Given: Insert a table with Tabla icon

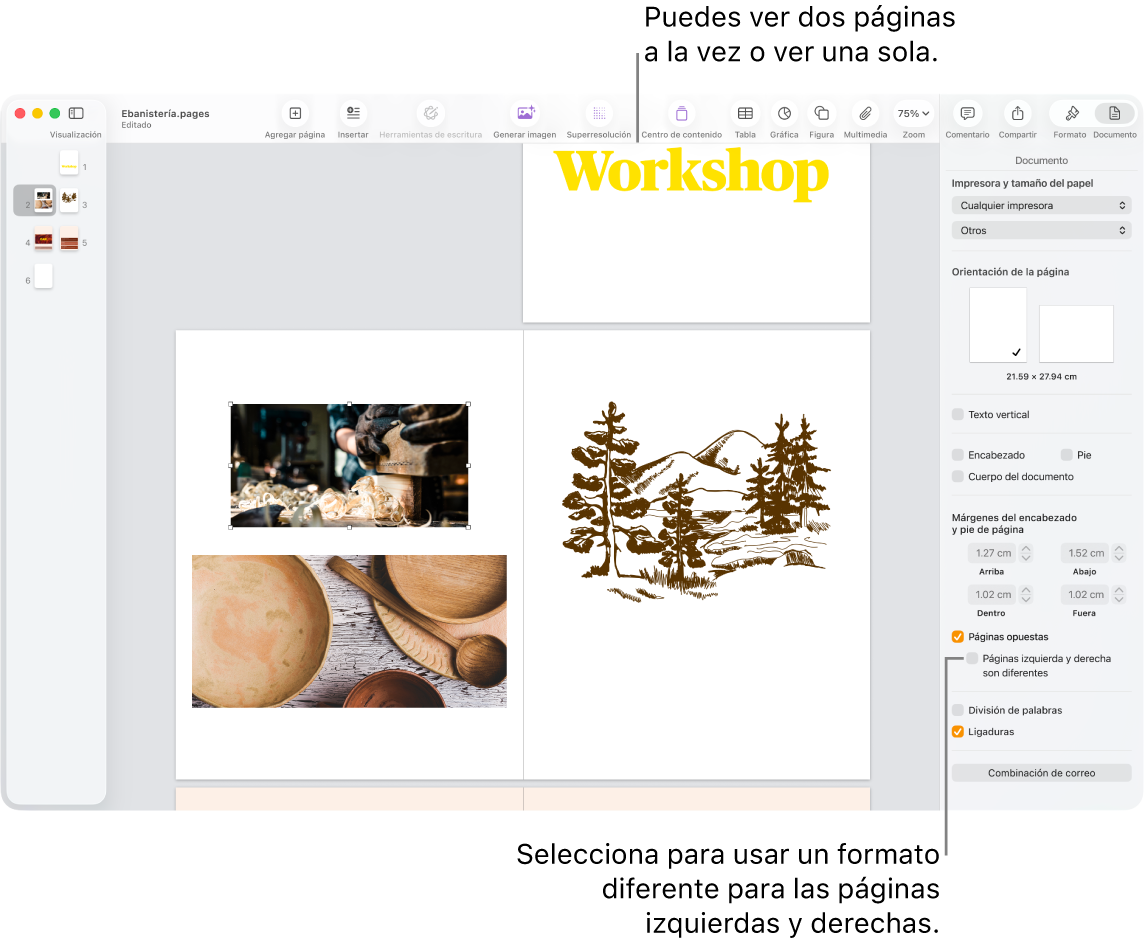Looking at the screenshot, I should click(745, 114).
